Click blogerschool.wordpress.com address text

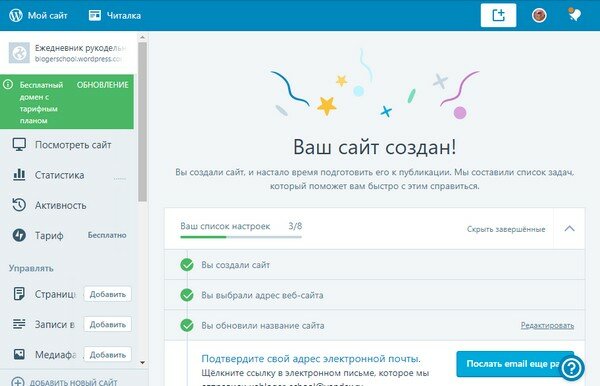point(78,59)
